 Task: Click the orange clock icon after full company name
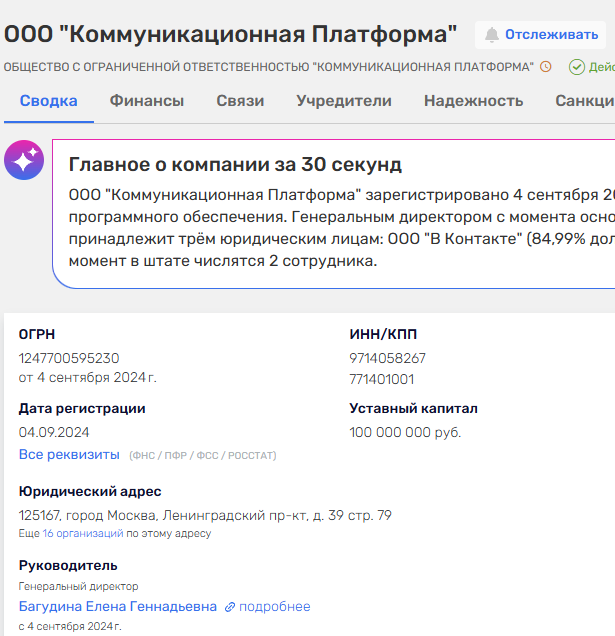tap(546, 67)
